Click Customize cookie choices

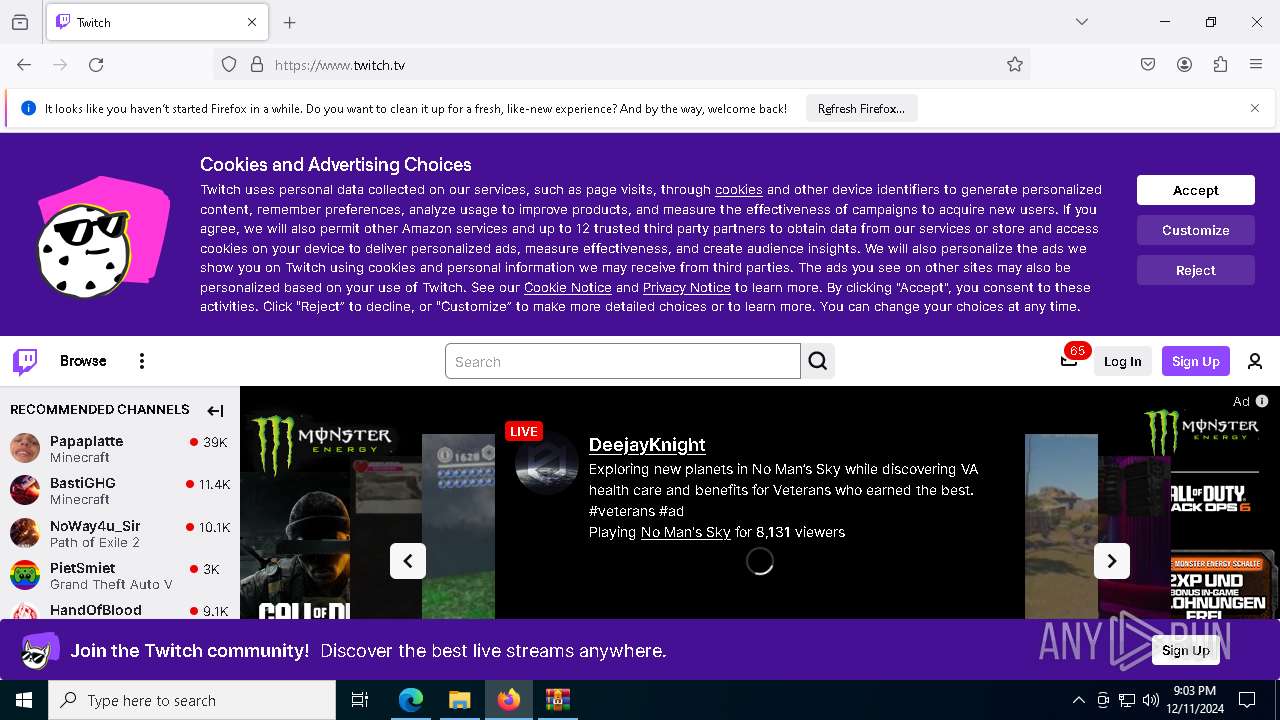point(1196,230)
